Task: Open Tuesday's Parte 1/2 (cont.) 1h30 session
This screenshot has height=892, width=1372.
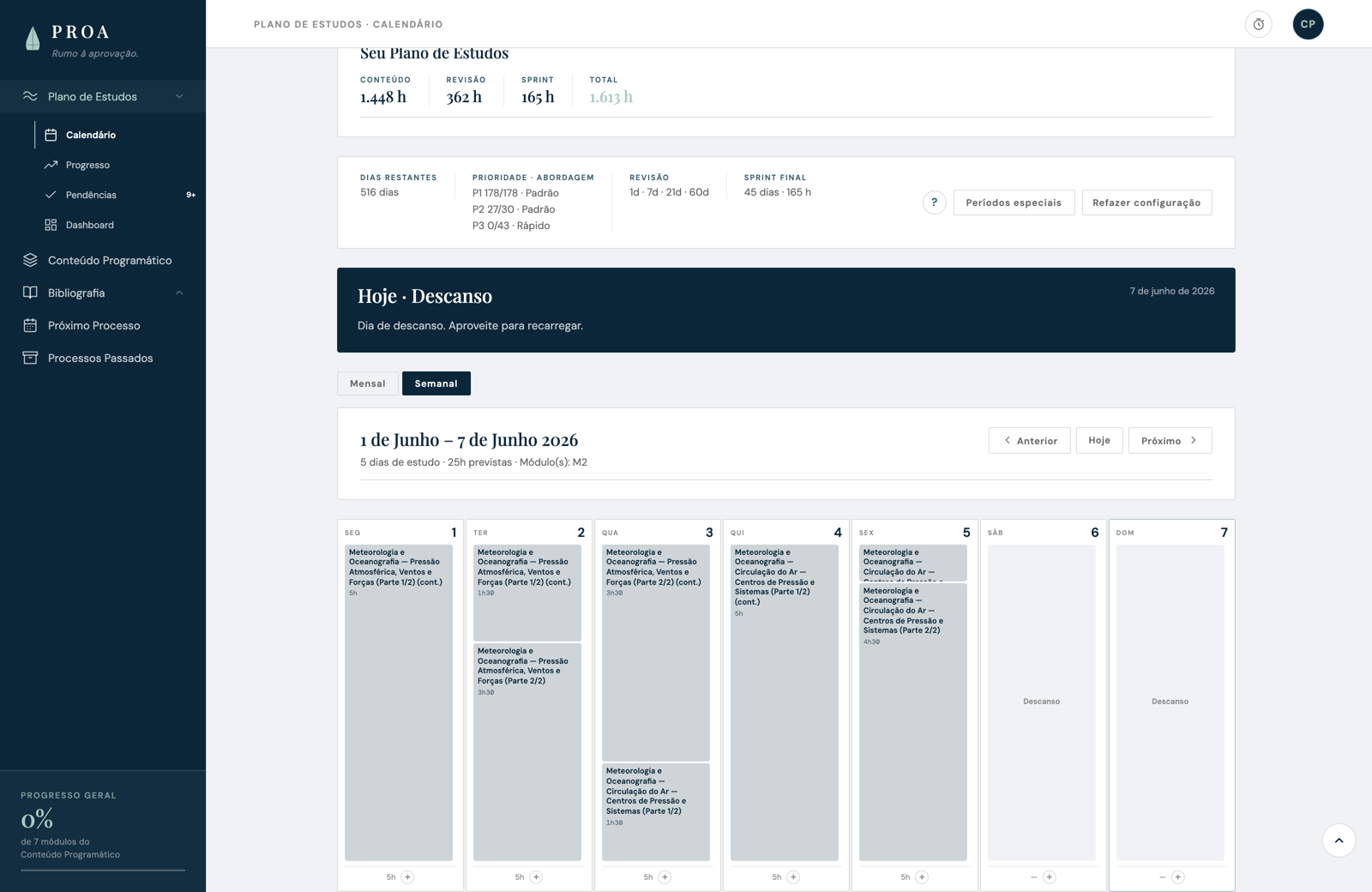Action: click(527, 593)
